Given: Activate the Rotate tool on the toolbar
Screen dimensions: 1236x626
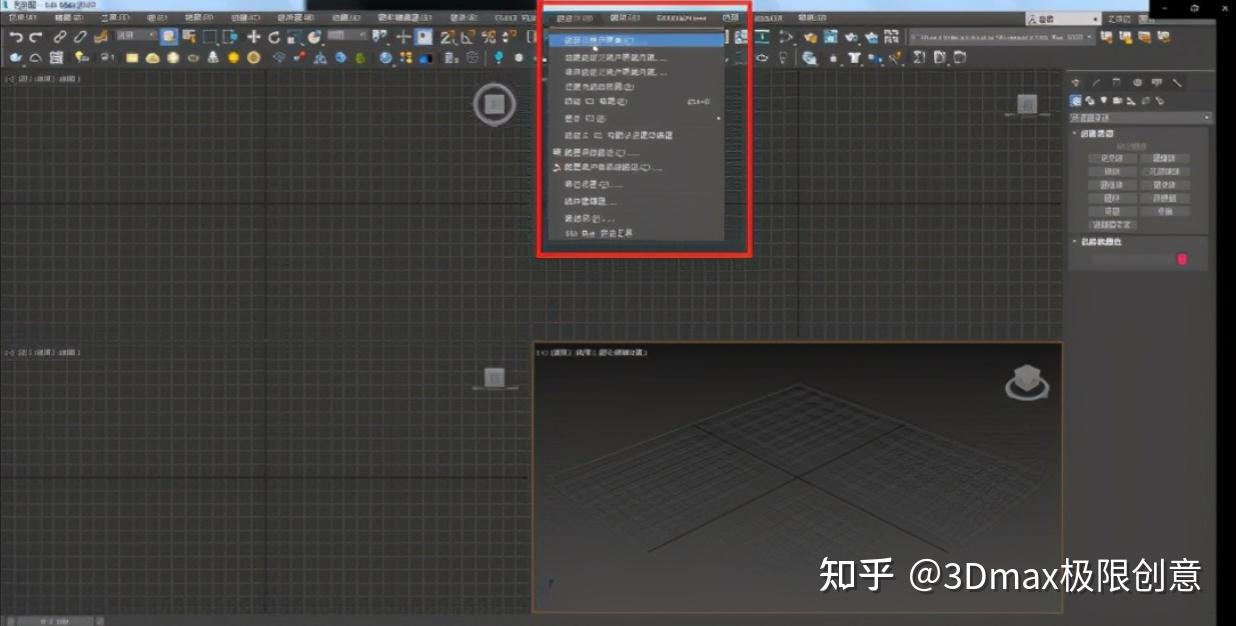Looking at the screenshot, I should coord(273,37).
